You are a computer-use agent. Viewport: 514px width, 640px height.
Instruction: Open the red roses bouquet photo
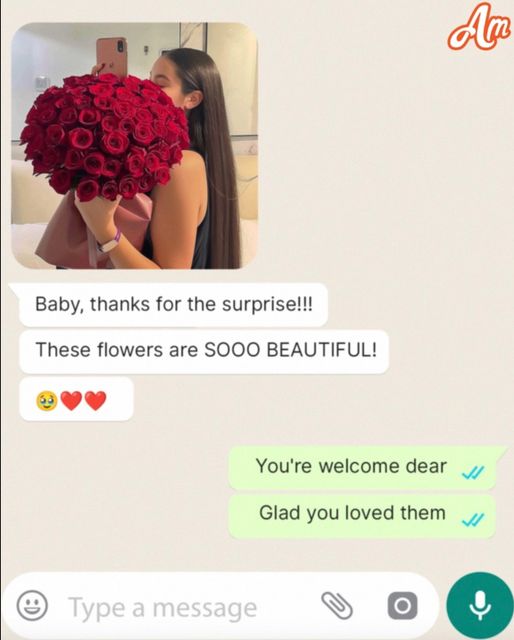tap(134, 146)
